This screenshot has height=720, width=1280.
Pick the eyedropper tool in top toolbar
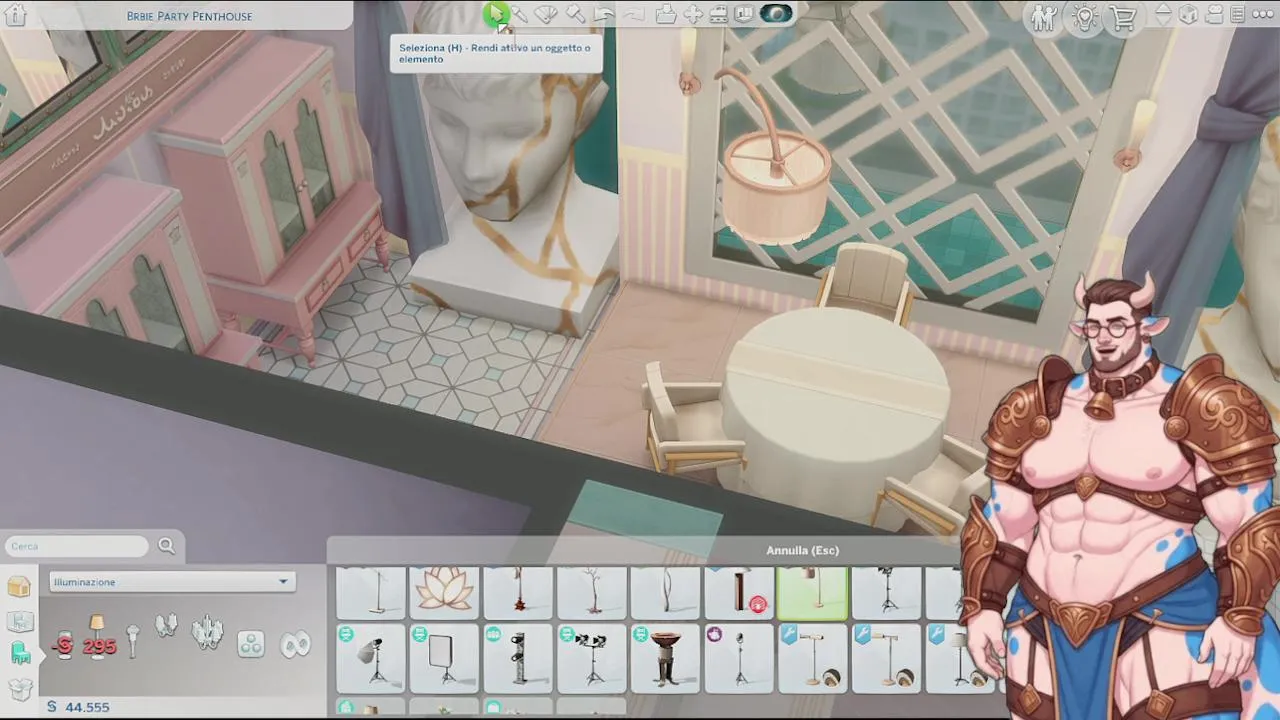pos(520,14)
